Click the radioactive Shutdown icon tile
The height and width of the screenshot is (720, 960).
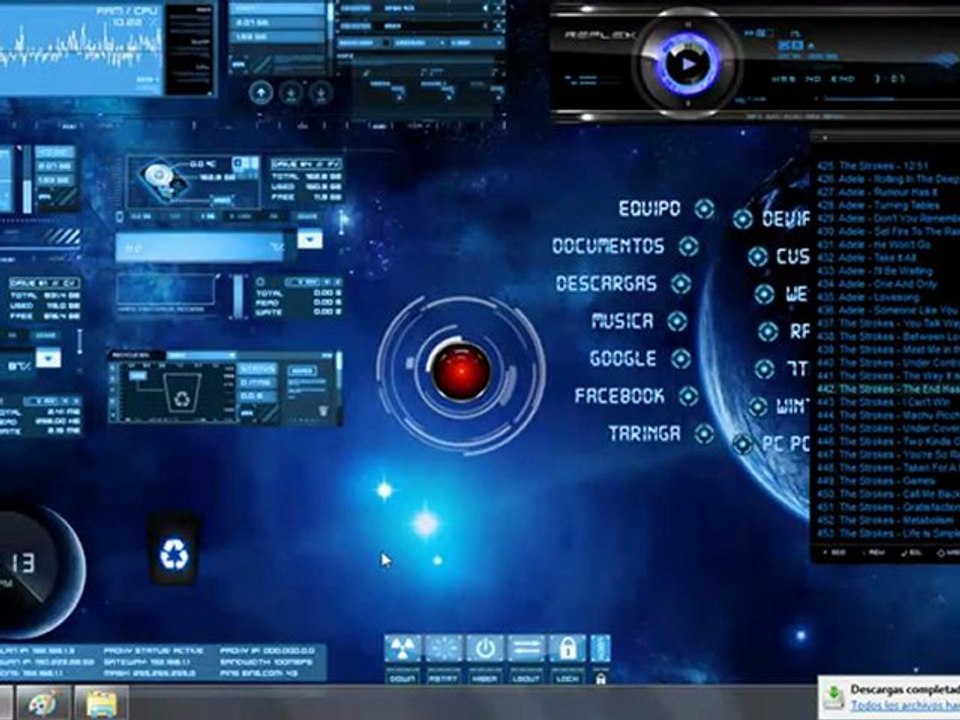pos(402,649)
